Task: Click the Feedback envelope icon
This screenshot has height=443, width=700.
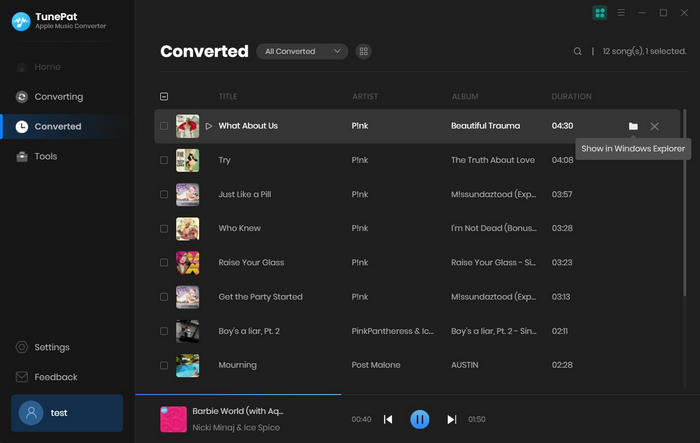Action: click(22, 377)
